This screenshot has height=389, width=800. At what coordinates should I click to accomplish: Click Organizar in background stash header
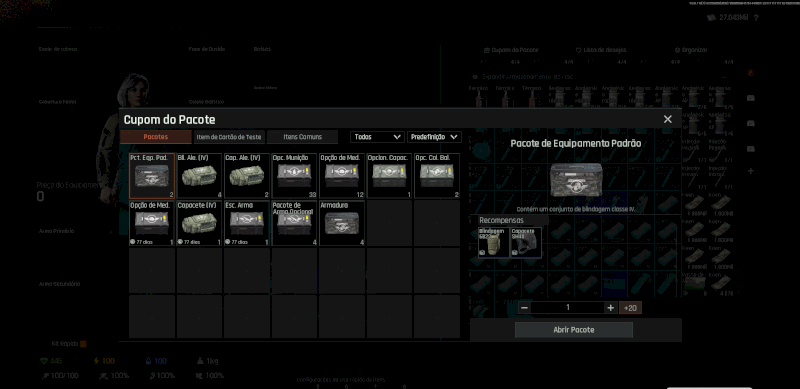pyautogui.click(x=691, y=50)
